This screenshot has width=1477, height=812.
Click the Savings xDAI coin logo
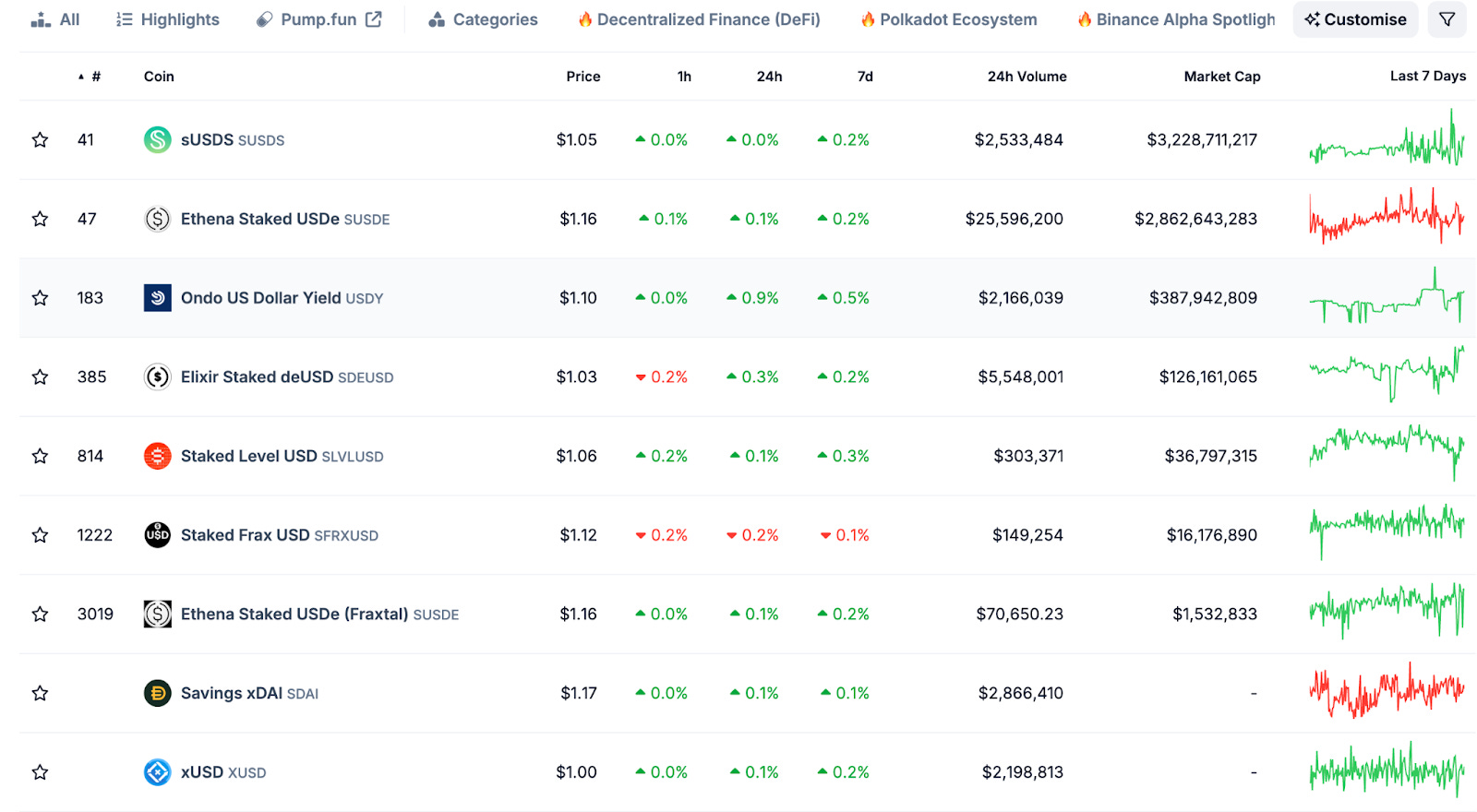point(158,693)
